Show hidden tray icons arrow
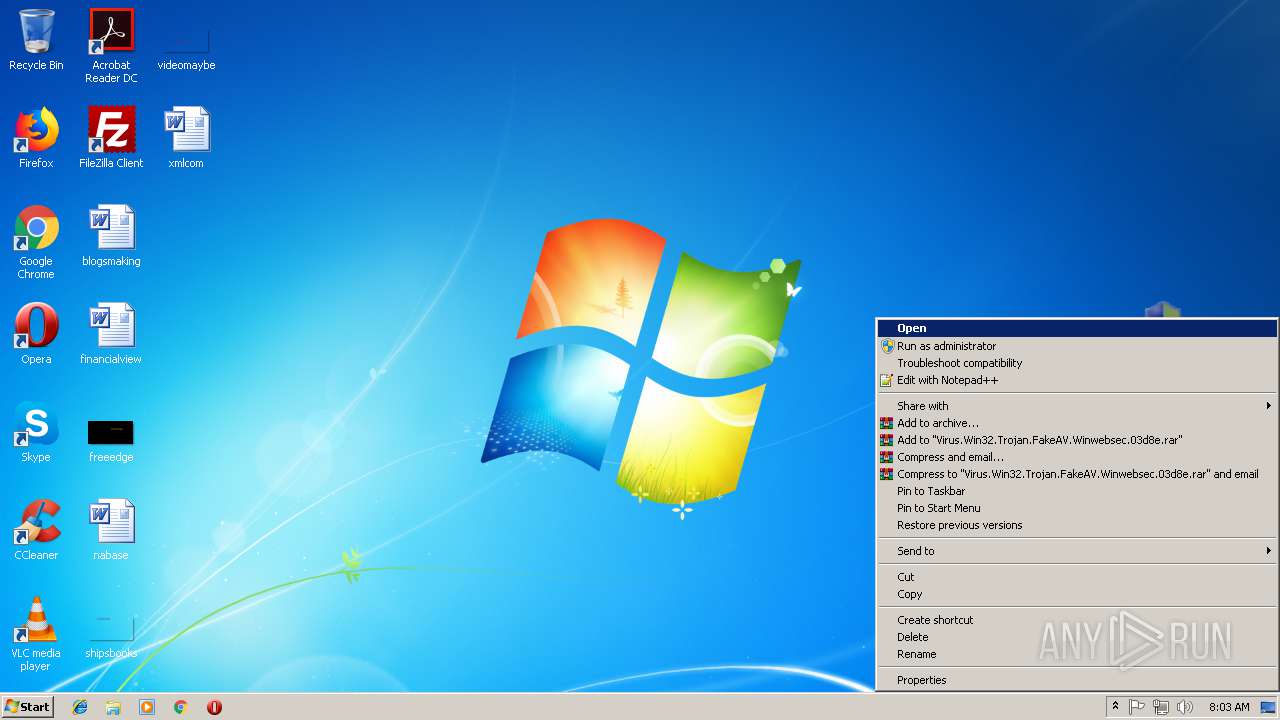Image resolution: width=1280 pixels, height=720 pixels. click(1116, 707)
